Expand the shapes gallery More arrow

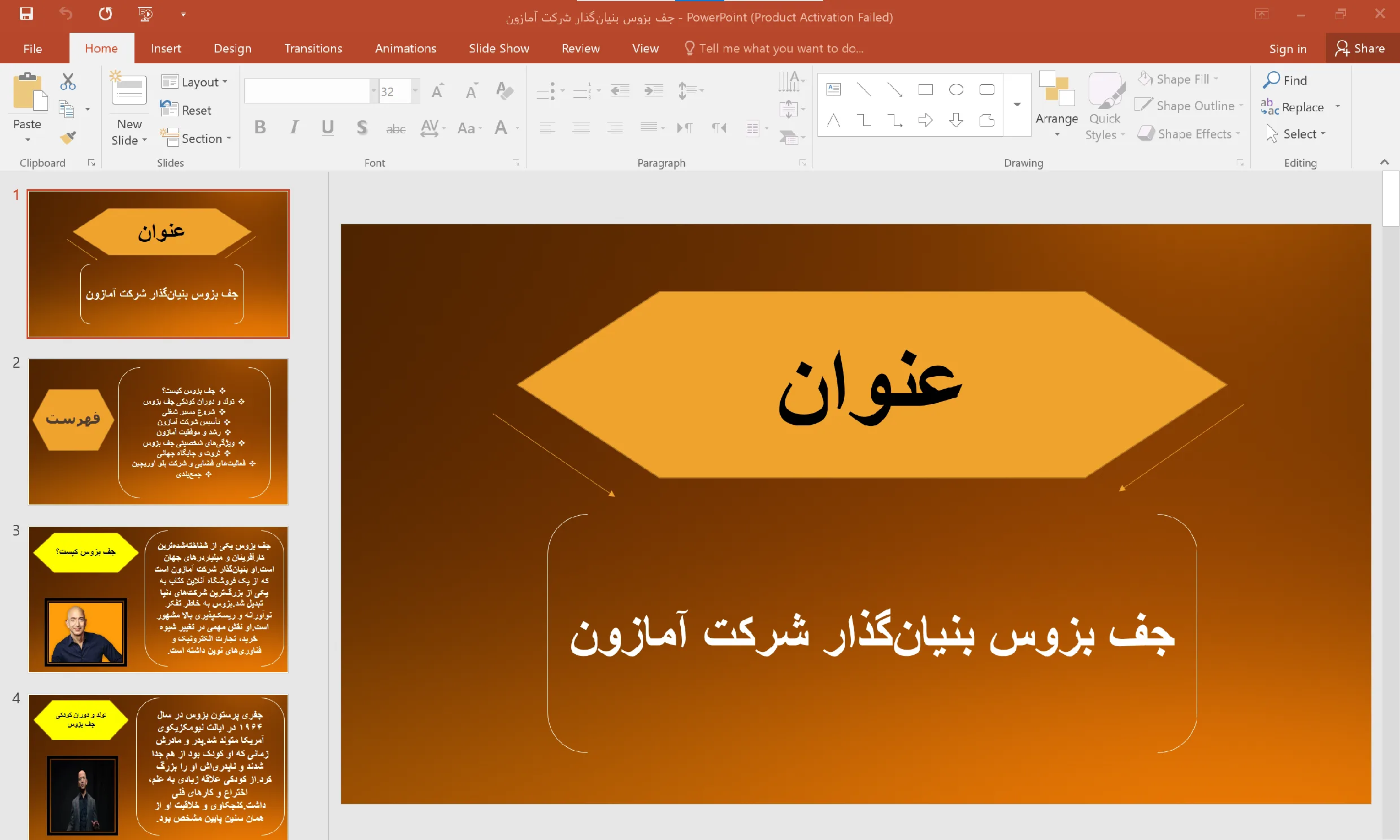1017,104
